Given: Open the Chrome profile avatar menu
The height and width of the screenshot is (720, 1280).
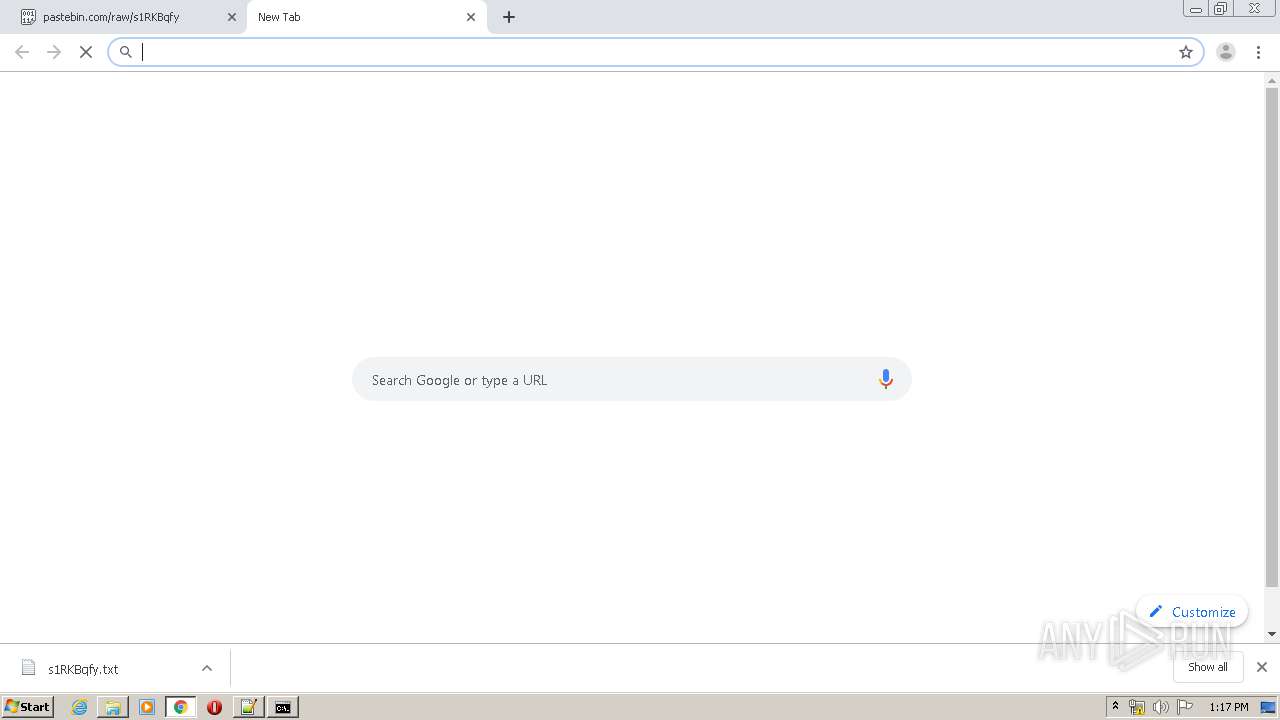Looking at the screenshot, I should (1226, 52).
